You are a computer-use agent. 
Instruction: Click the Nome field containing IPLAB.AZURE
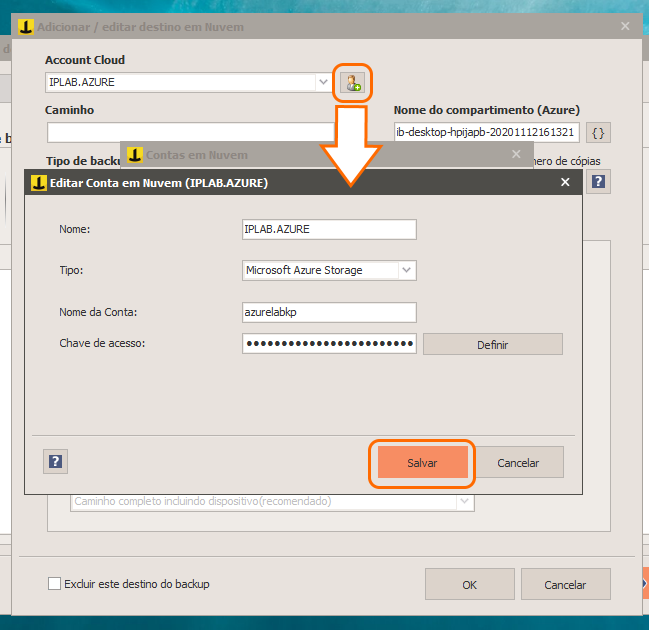point(329,229)
